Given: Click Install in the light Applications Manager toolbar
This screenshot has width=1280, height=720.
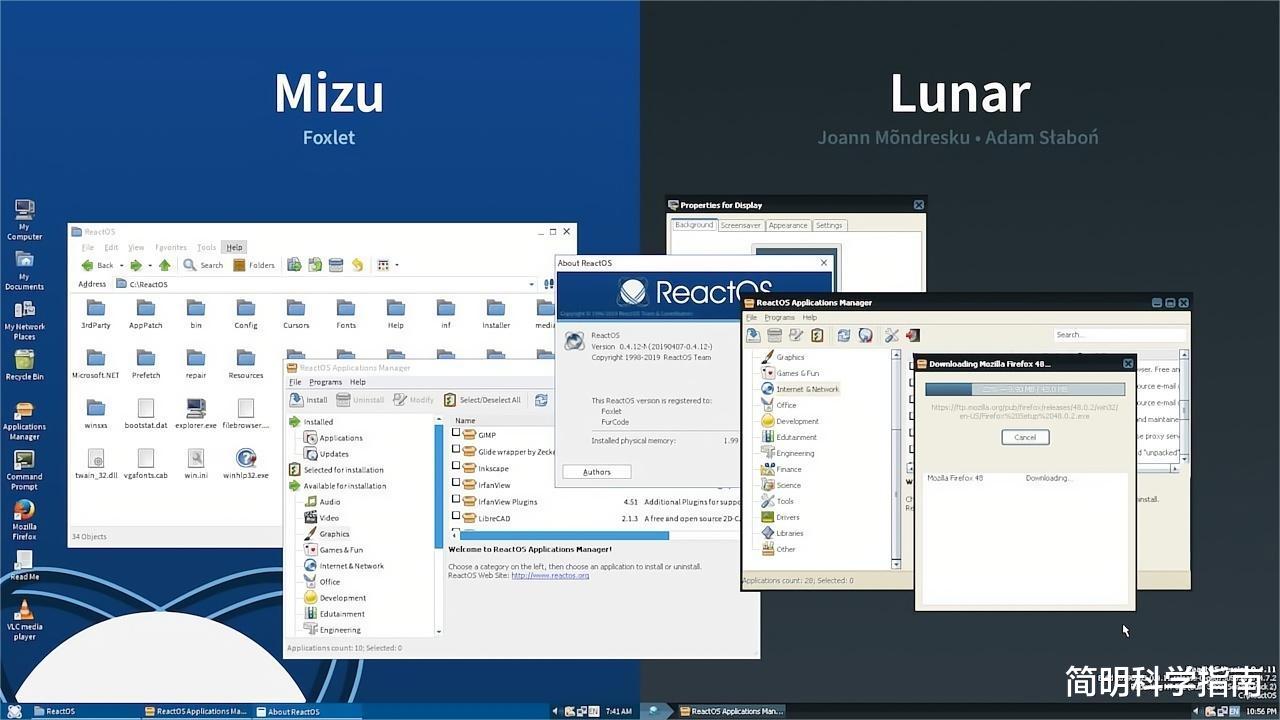Looking at the screenshot, I should [308, 400].
